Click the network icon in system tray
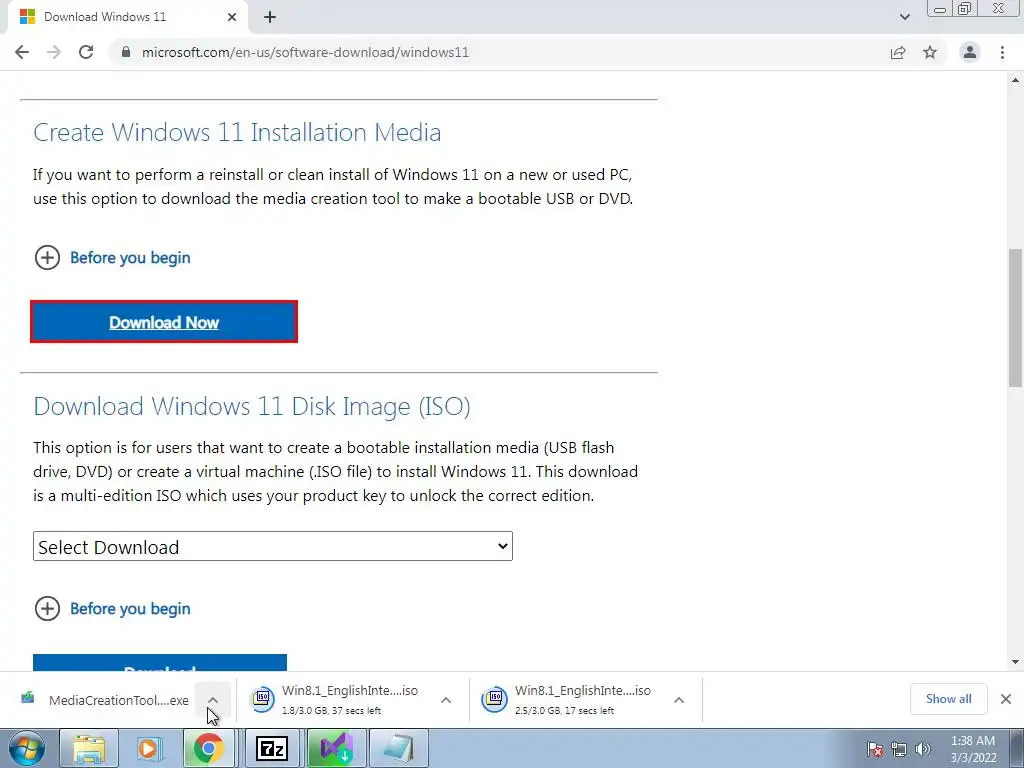 coord(899,749)
